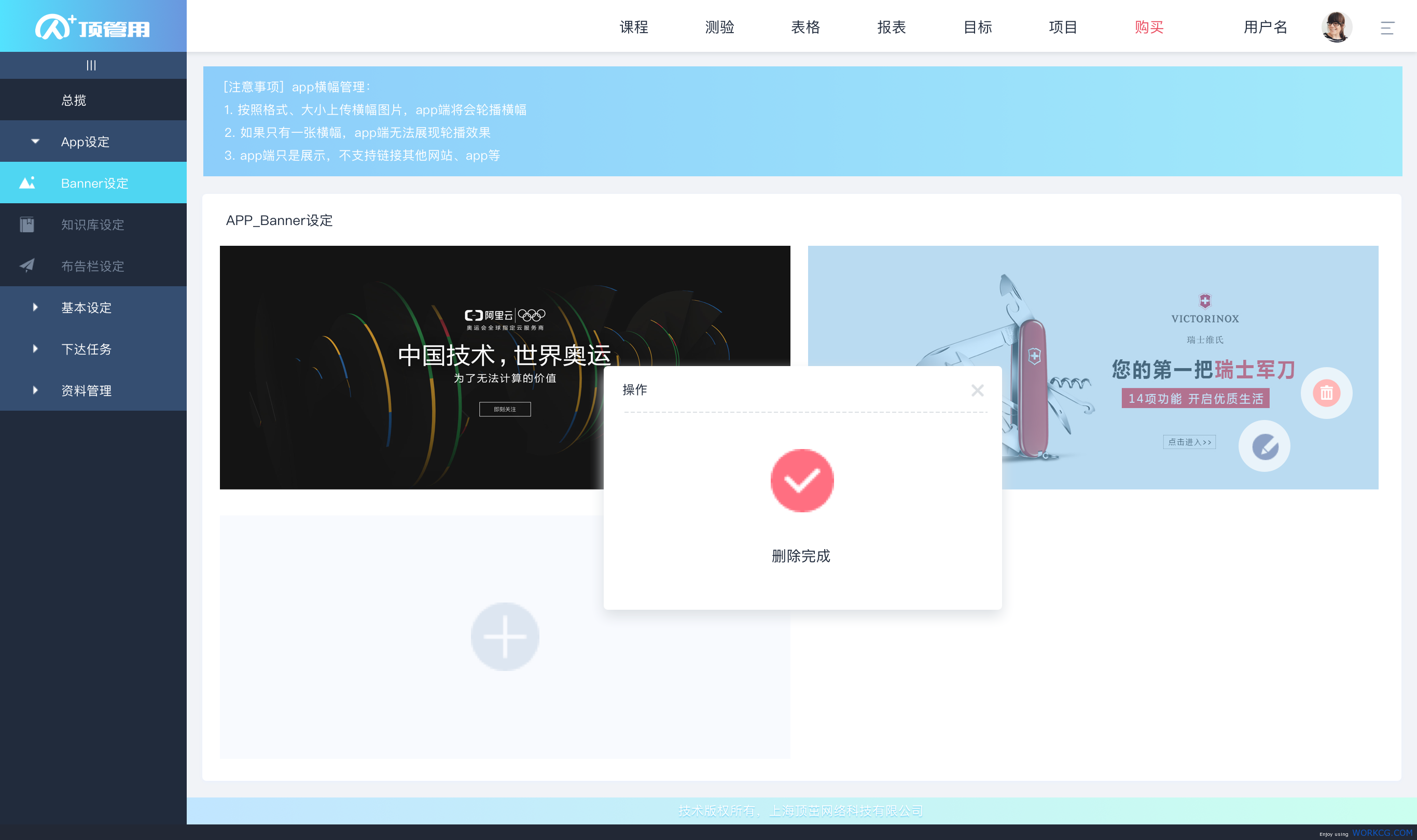Click the 阿里云 logo in the banner
The width and height of the screenshot is (1417, 840).
pos(489,315)
